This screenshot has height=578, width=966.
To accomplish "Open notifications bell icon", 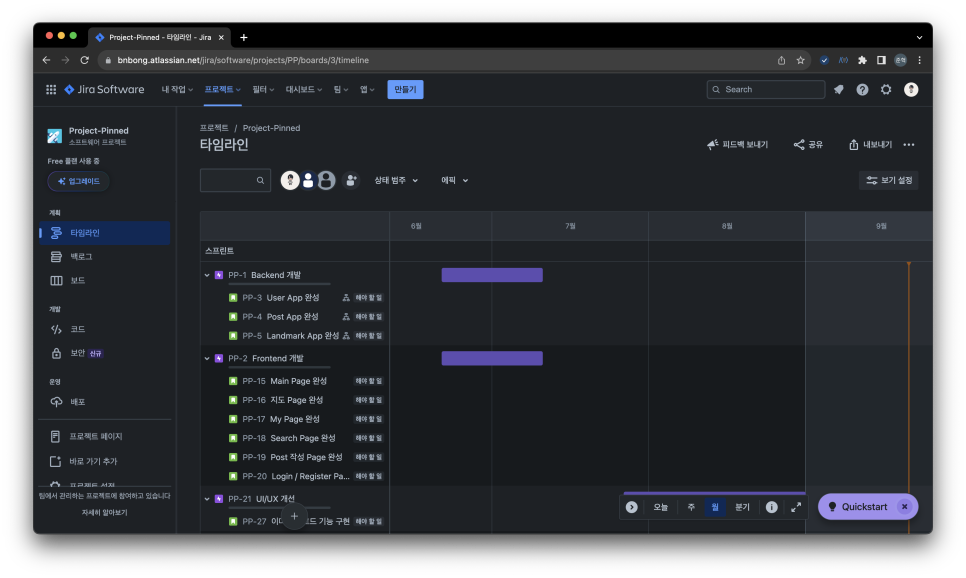I will (x=838, y=89).
